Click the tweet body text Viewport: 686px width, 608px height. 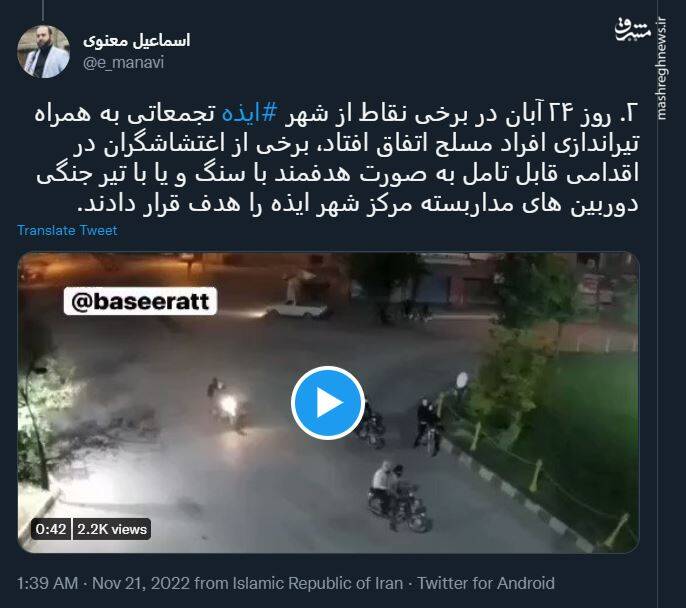coord(337,159)
